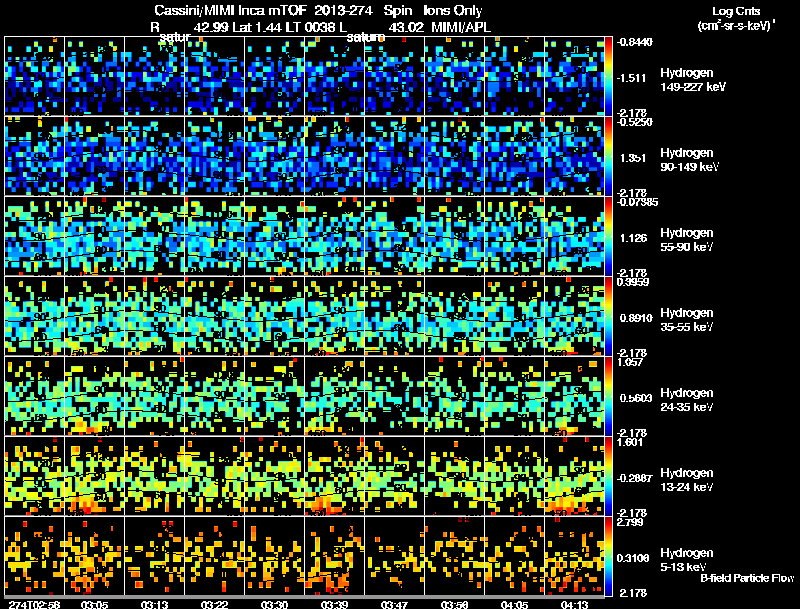
Task: Click the 03:22 time axis label
Action: coord(214,604)
